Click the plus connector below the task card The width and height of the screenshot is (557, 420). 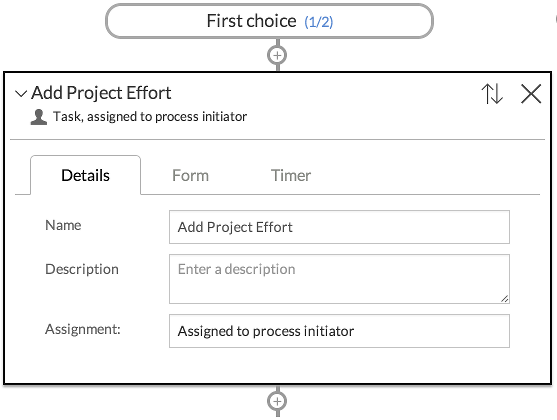[277, 402]
